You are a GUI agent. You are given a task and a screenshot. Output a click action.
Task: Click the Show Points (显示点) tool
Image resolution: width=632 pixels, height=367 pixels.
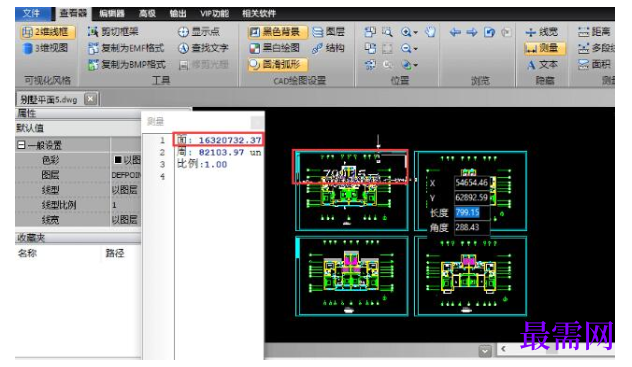click(x=199, y=31)
